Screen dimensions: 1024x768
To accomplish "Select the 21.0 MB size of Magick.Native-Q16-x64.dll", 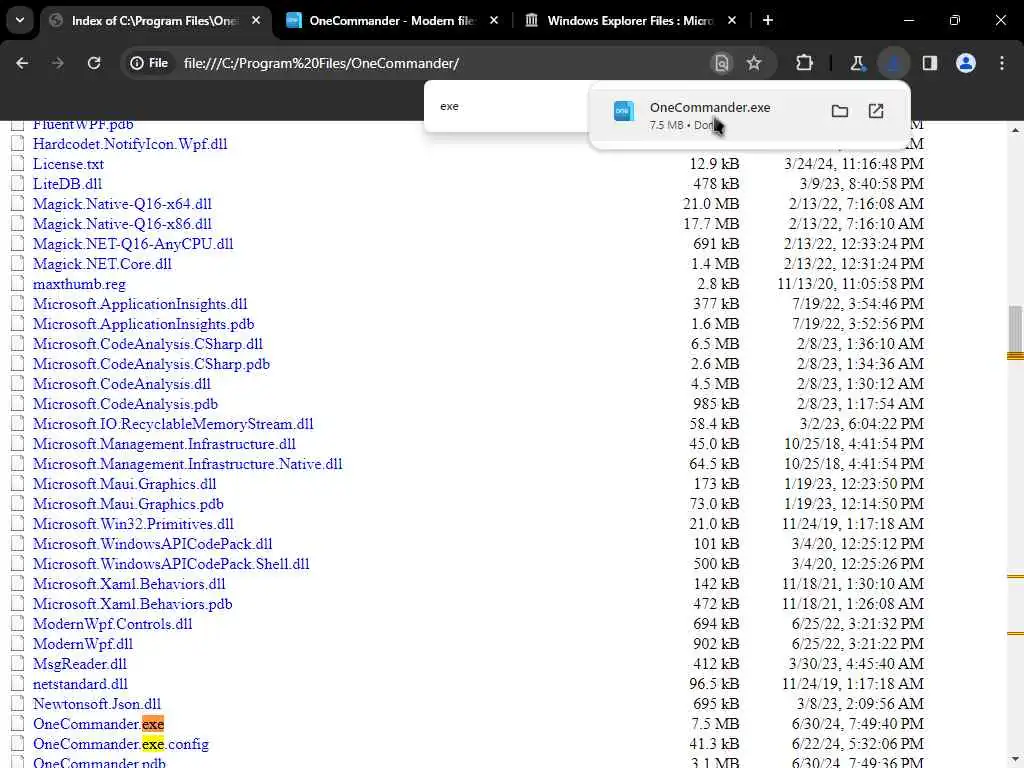I will click(x=711, y=204).
